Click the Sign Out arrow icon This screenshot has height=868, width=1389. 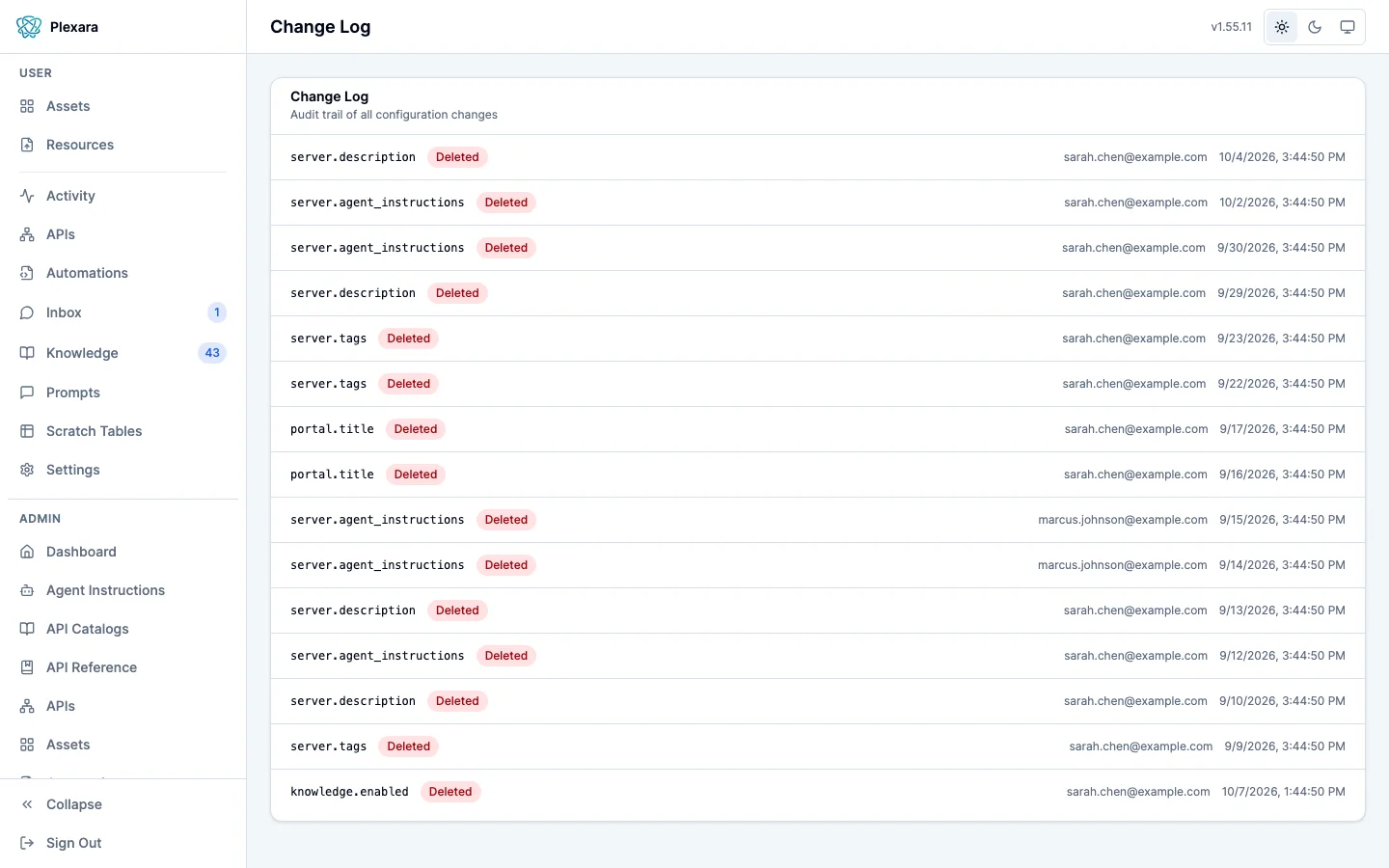27,843
